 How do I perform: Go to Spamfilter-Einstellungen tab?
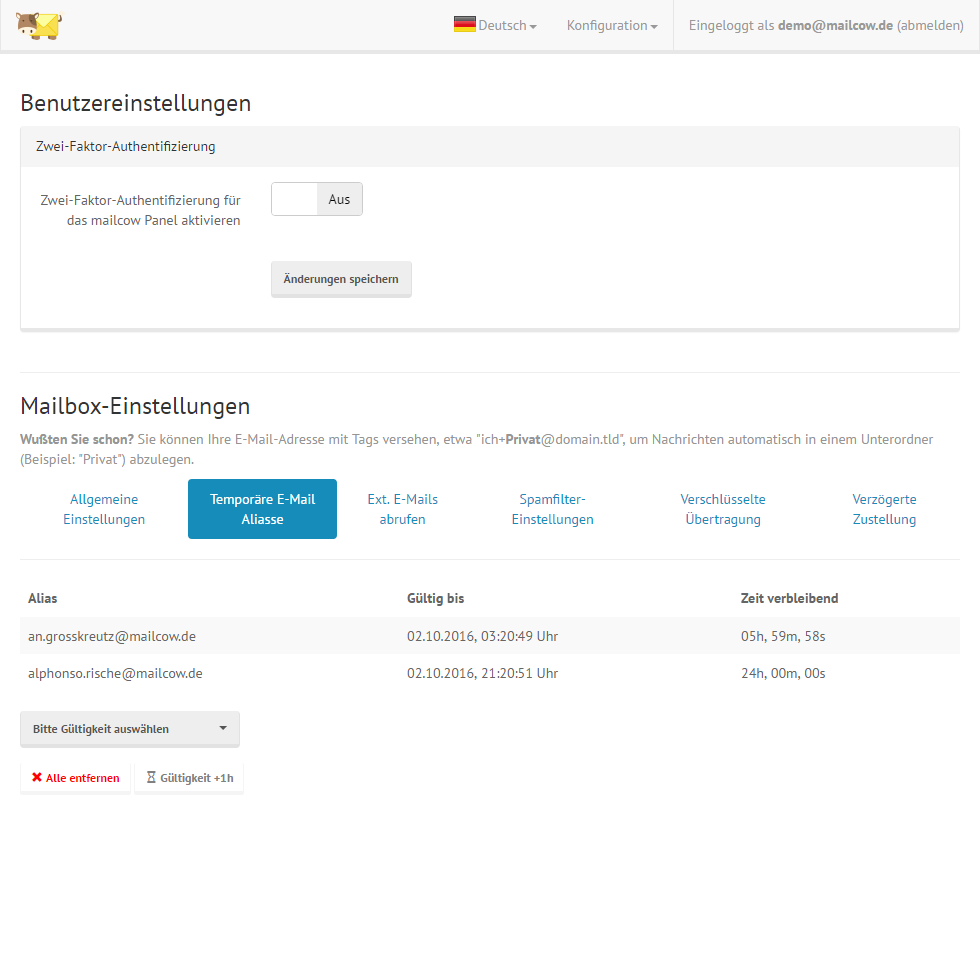tap(552, 509)
